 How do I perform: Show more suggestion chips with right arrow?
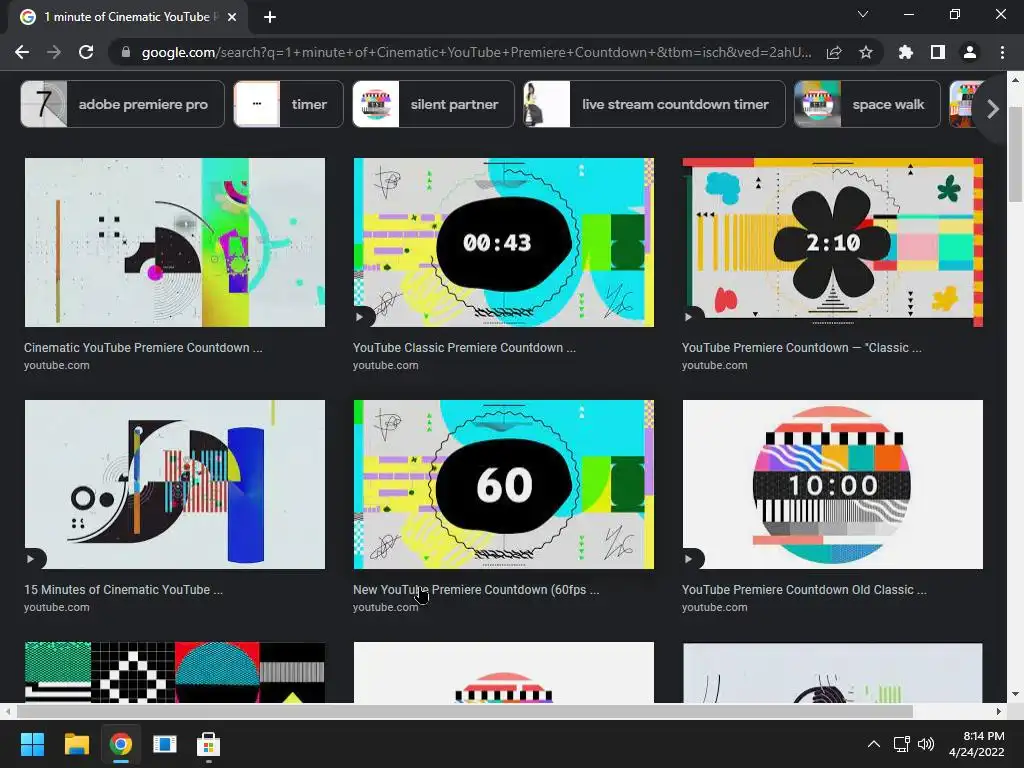[x=993, y=109]
